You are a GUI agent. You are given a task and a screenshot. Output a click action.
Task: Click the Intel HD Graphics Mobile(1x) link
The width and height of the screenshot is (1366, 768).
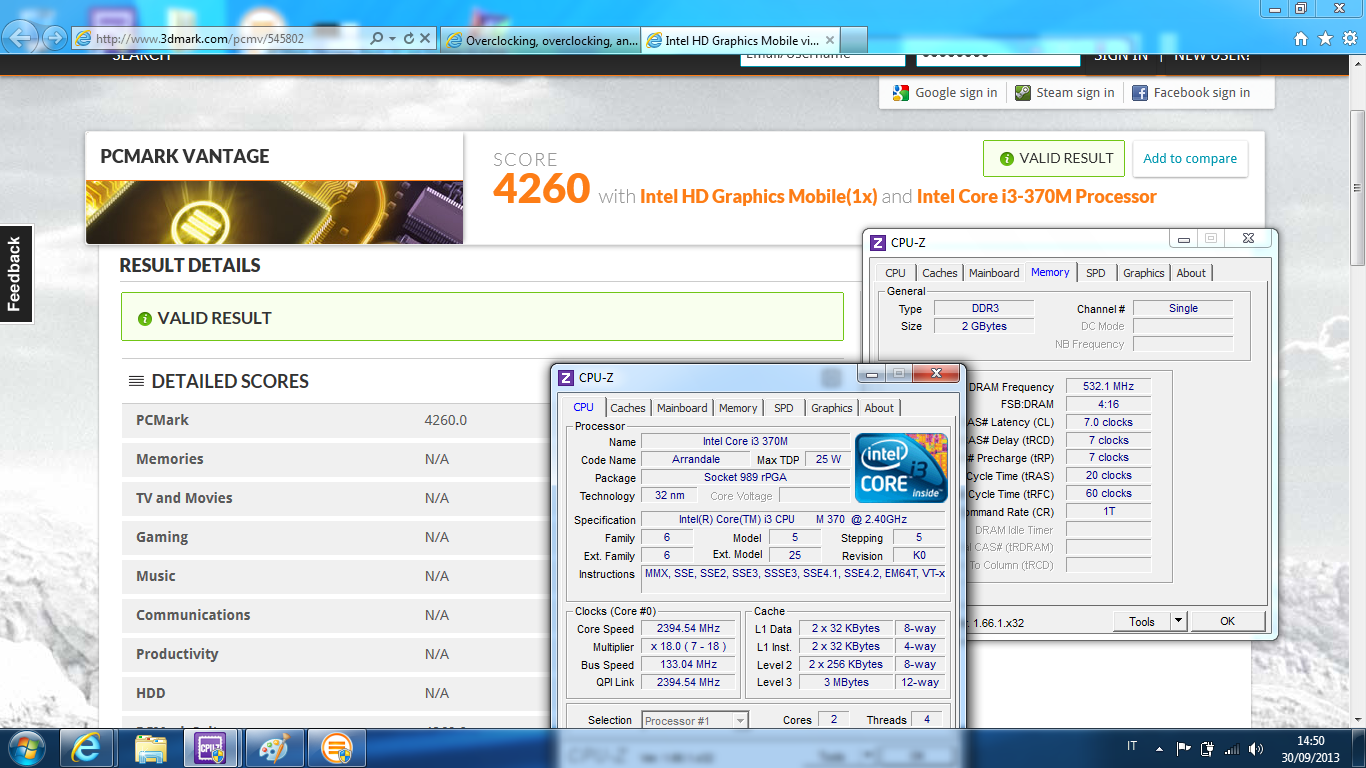759,197
